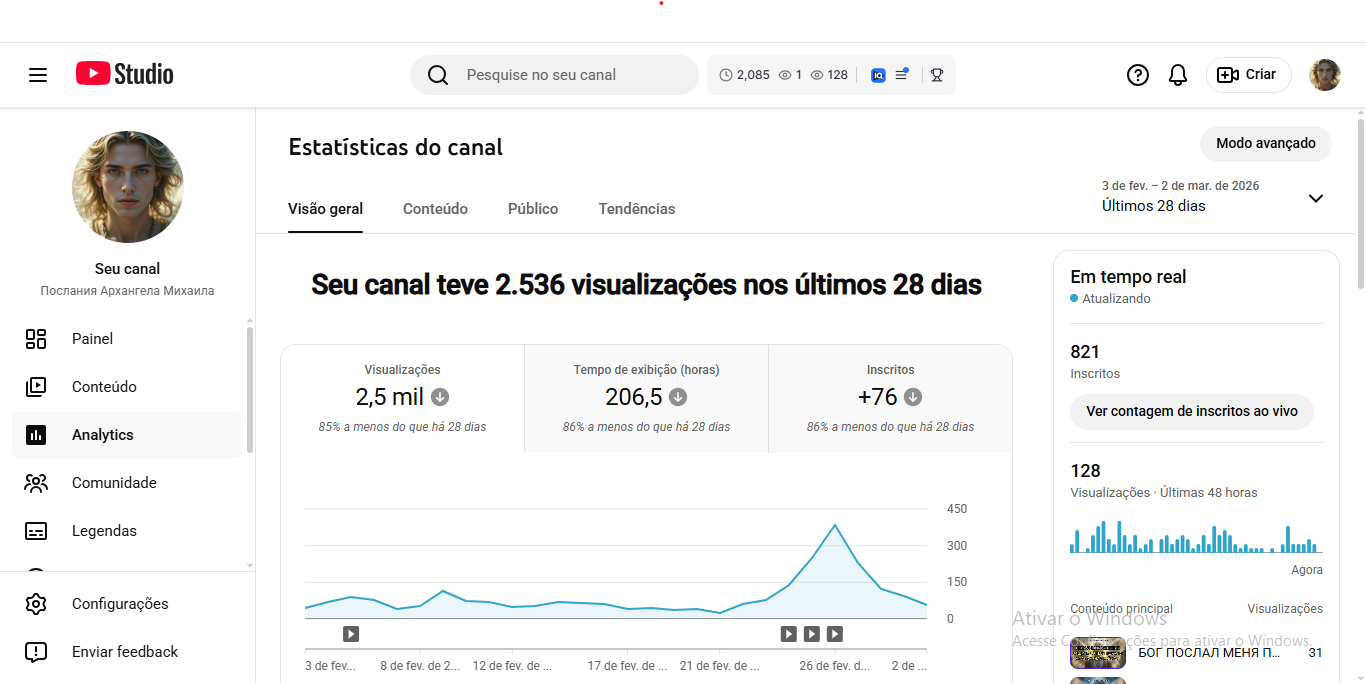The width and height of the screenshot is (1366, 684).
Task: Click the Comunidade sidebar icon
Action: coord(37,482)
